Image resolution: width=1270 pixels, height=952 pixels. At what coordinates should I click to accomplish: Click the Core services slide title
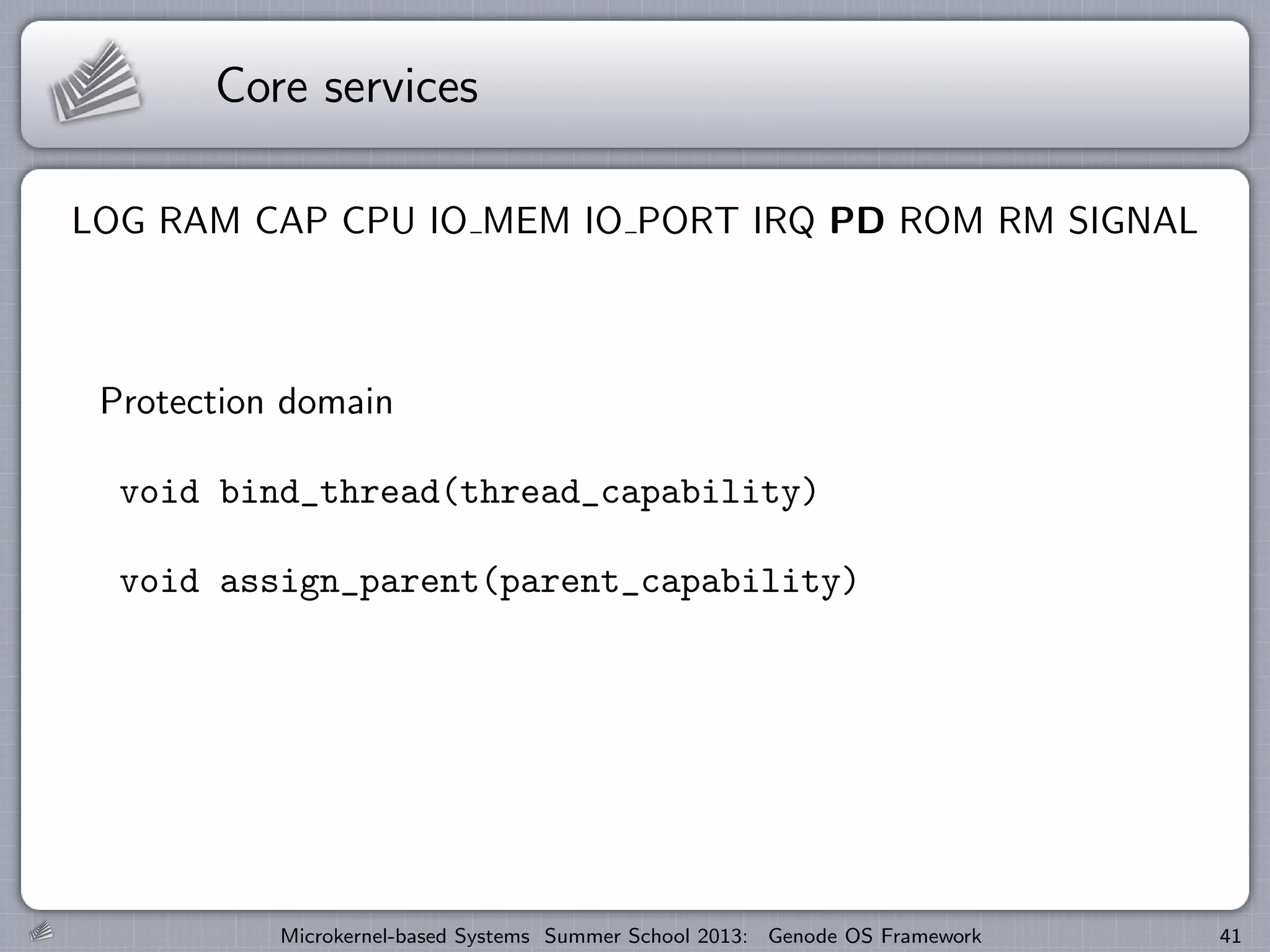click(347, 86)
